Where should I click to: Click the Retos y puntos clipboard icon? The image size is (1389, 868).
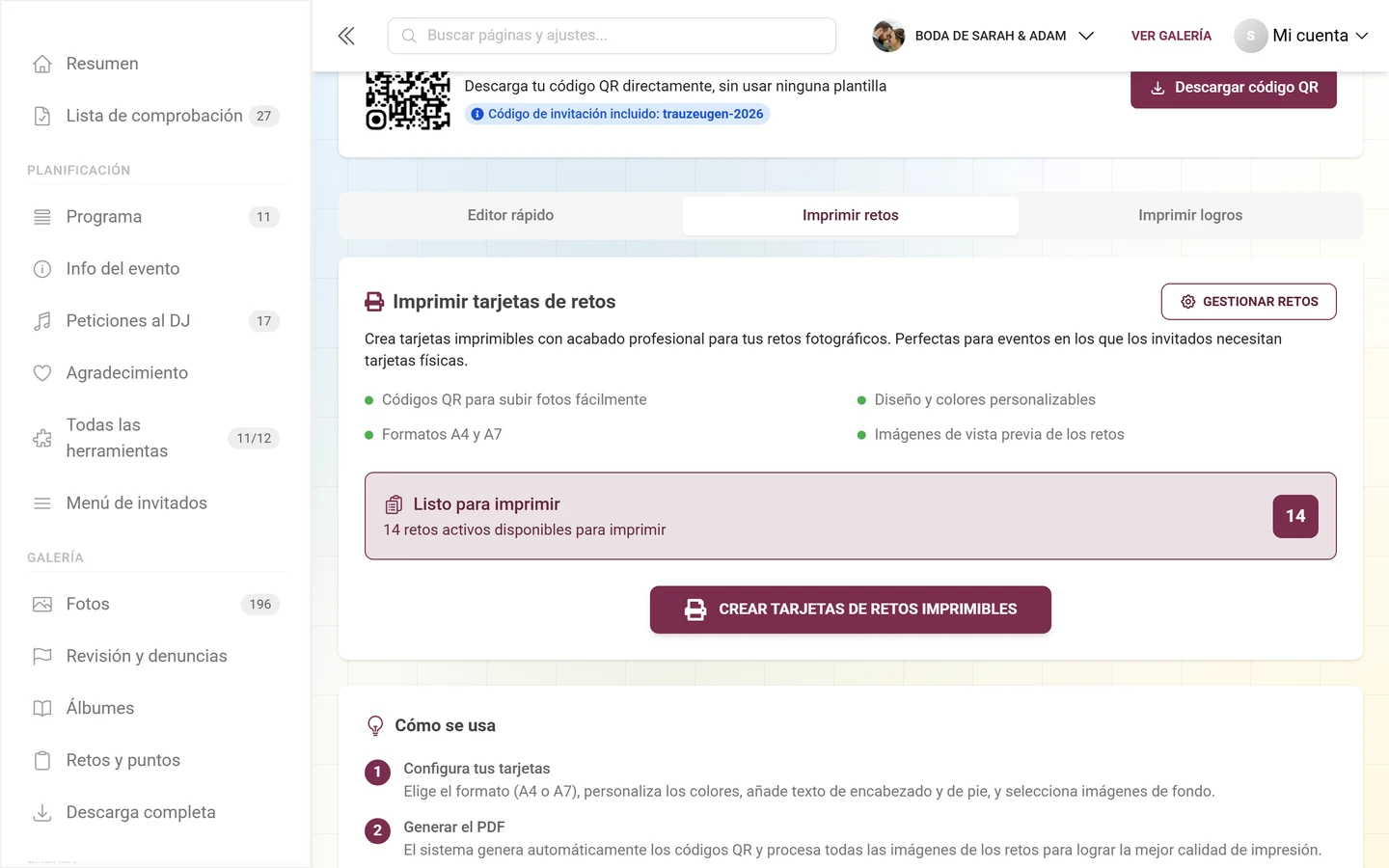point(42,761)
